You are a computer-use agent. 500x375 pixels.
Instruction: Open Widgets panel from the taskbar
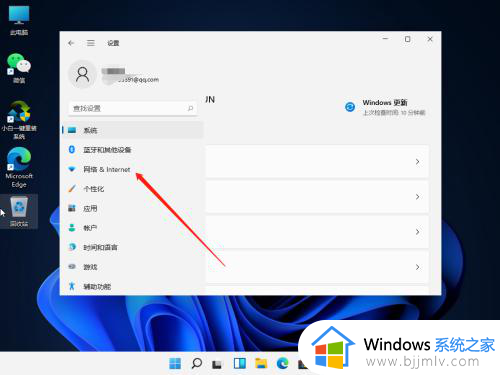pos(240,363)
